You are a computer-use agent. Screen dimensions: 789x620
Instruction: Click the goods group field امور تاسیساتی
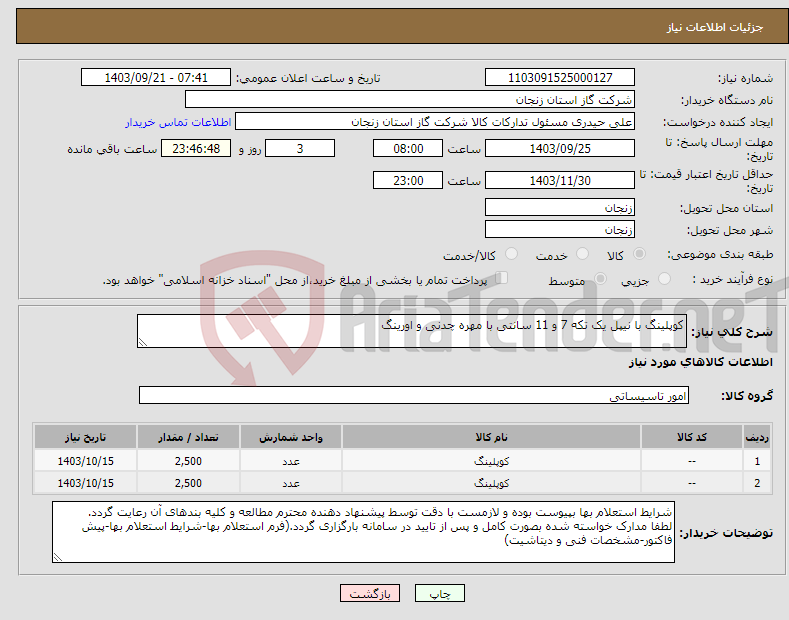(414, 396)
